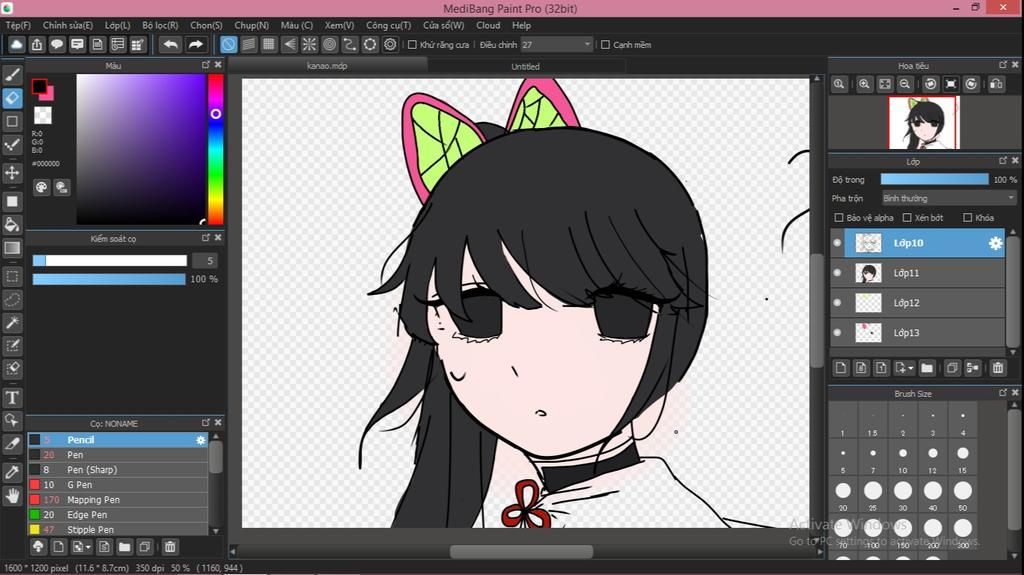Viewport: 1024px width, 575px height.
Task: Zoom in on the navigator
Action: pyautogui.click(x=864, y=84)
